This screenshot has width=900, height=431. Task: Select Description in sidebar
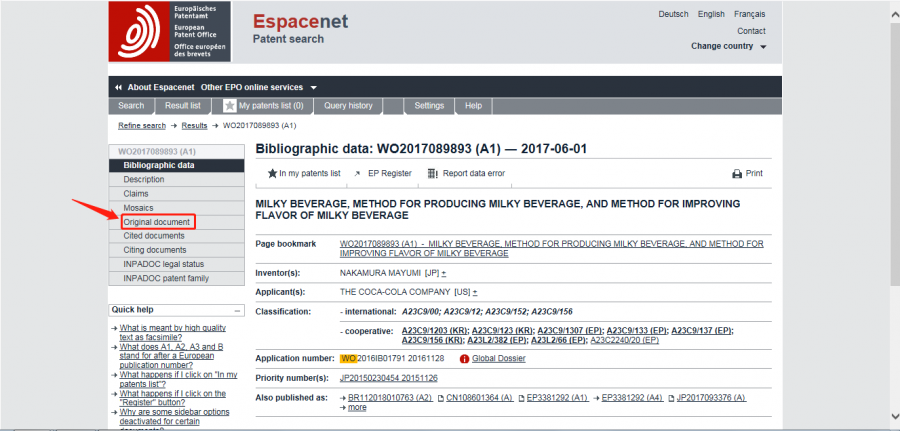pyautogui.click(x=176, y=180)
